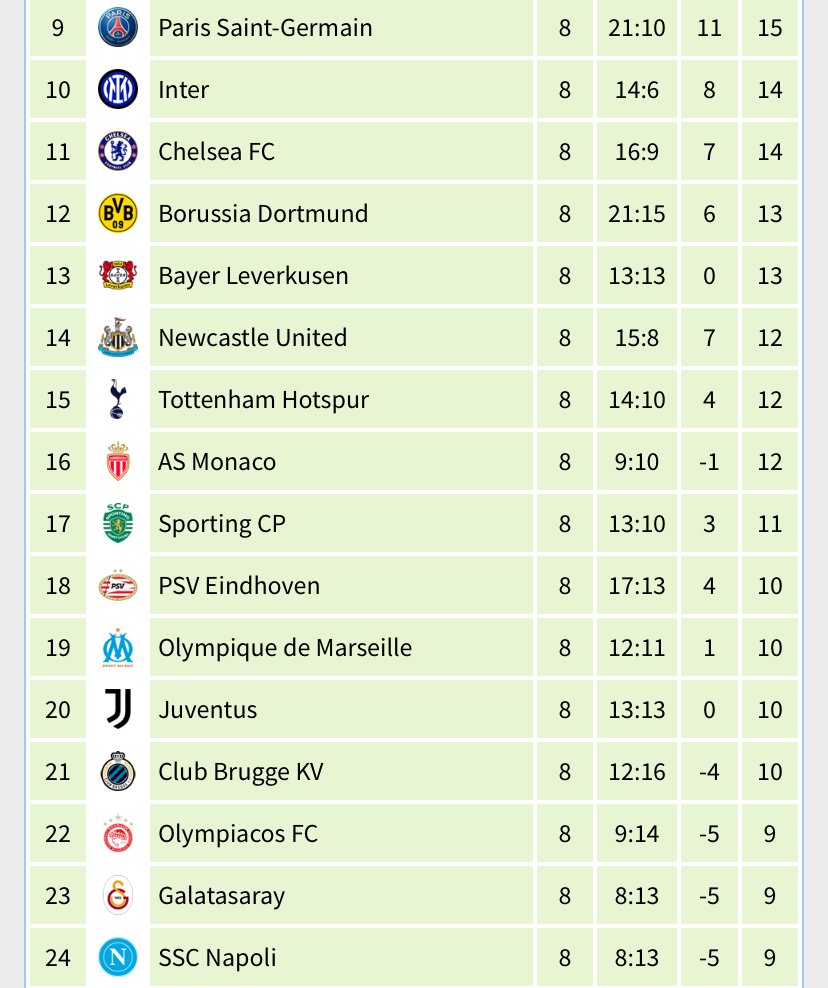Open the Juventus team name link
This screenshot has height=988, width=828.
pyautogui.click(x=207, y=710)
